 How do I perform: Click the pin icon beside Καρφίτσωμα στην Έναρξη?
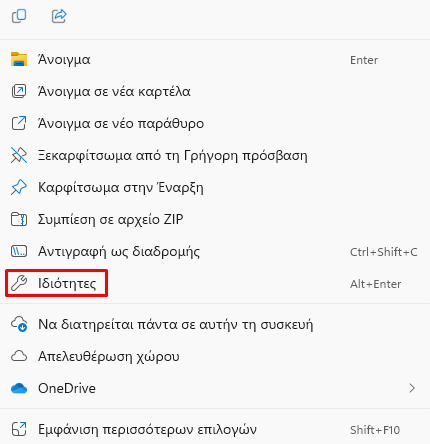(x=19, y=187)
